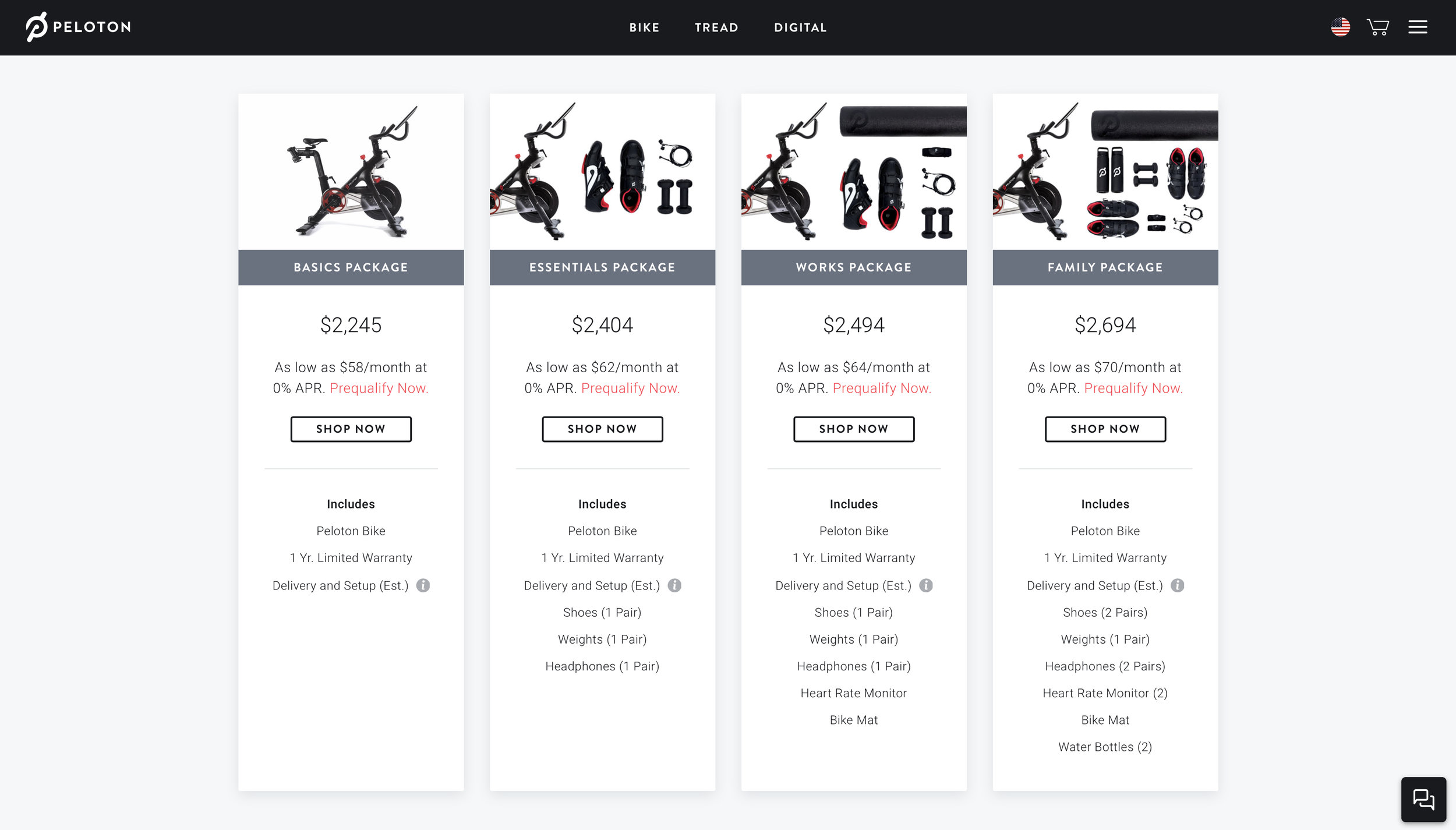Click 'Headphones (2 Pairs)' text
The image size is (1456, 830).
coord(1105,666)
